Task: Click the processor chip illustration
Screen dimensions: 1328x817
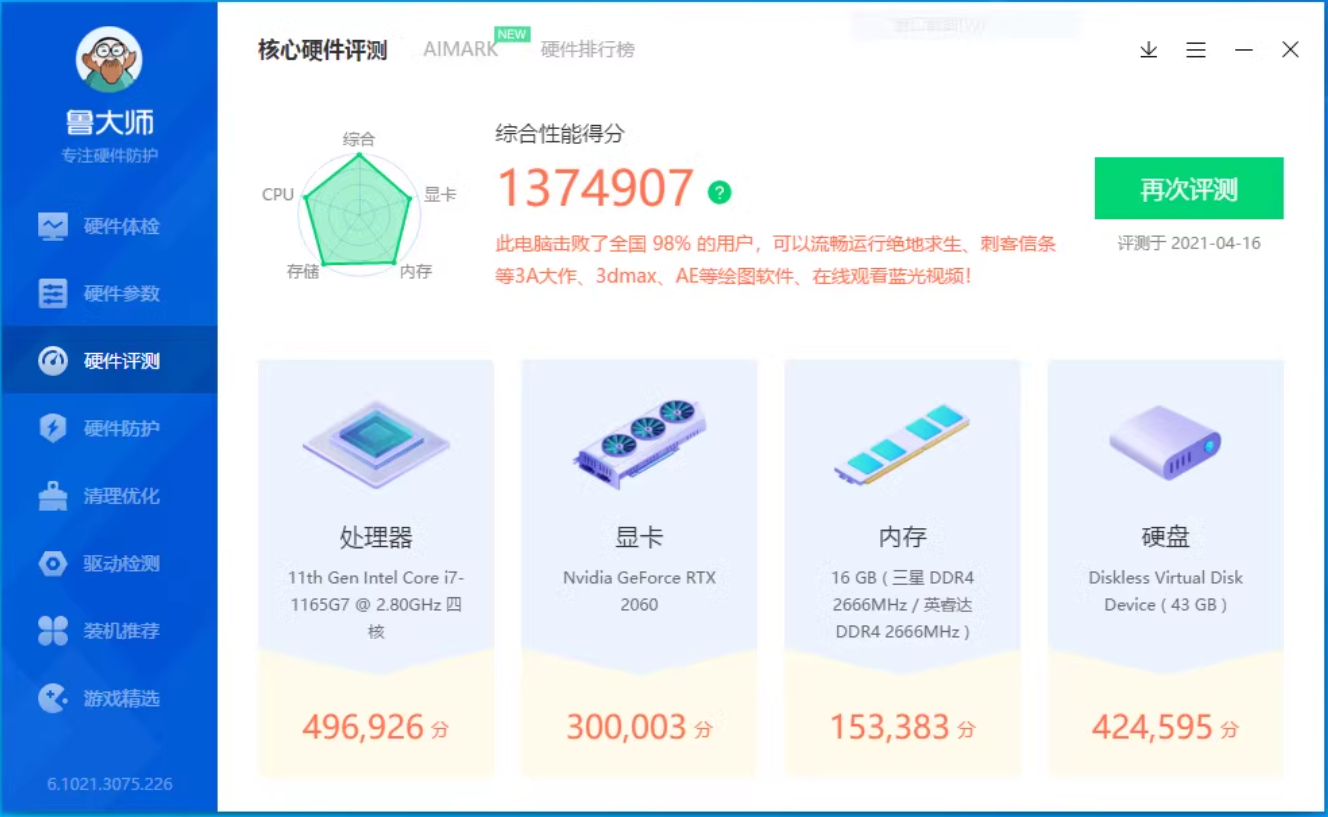Action: tap(376, 444)
